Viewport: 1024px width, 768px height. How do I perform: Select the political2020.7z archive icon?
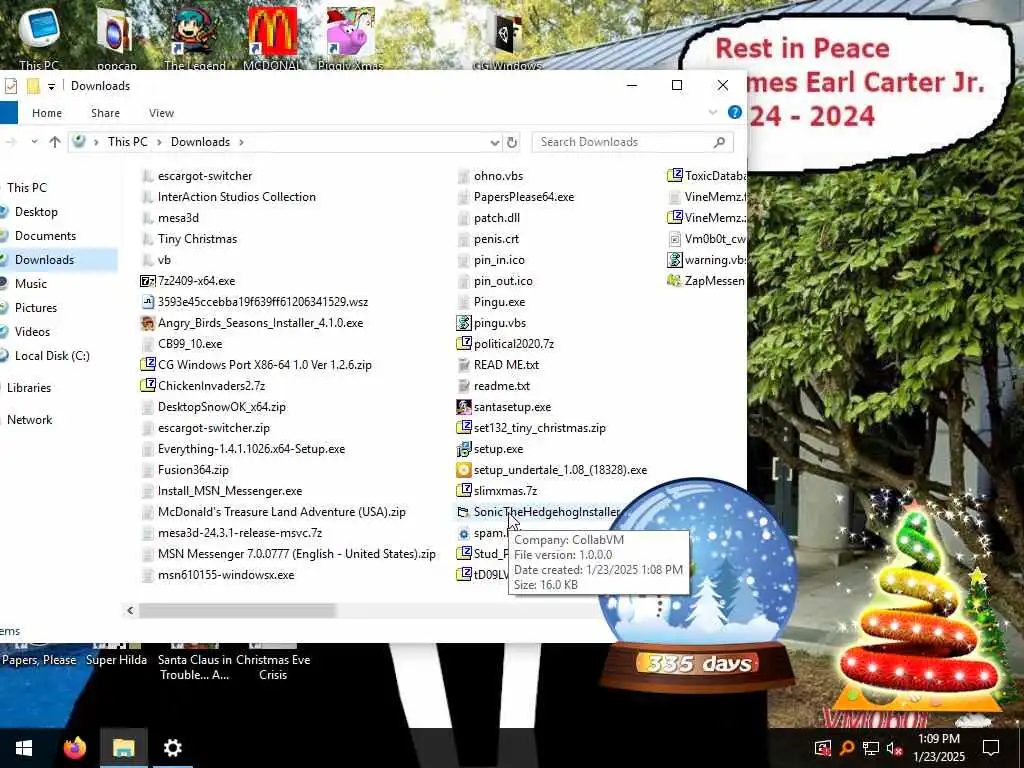coord(464,344)
